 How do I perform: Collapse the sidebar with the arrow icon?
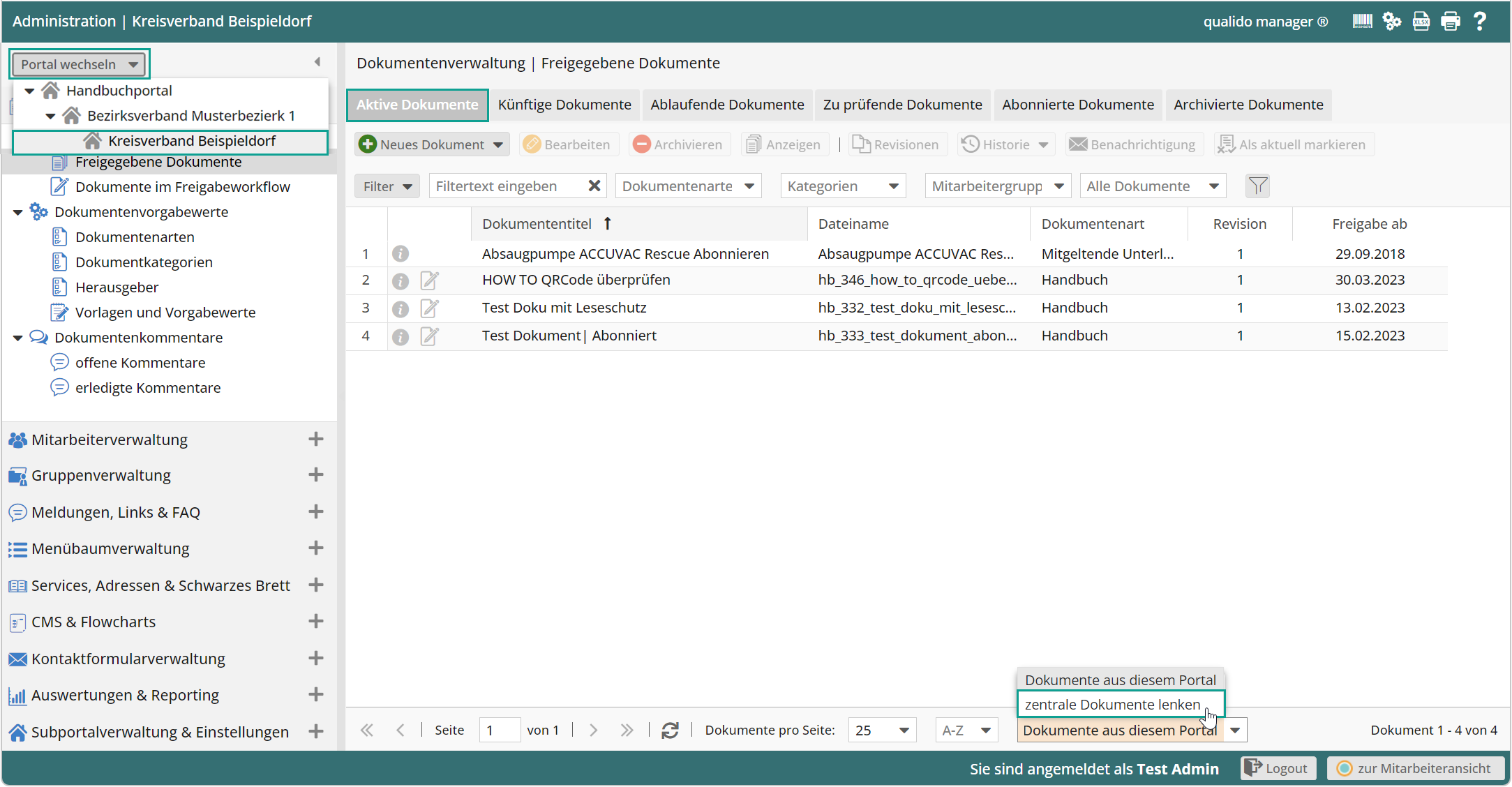coord(317,62)
